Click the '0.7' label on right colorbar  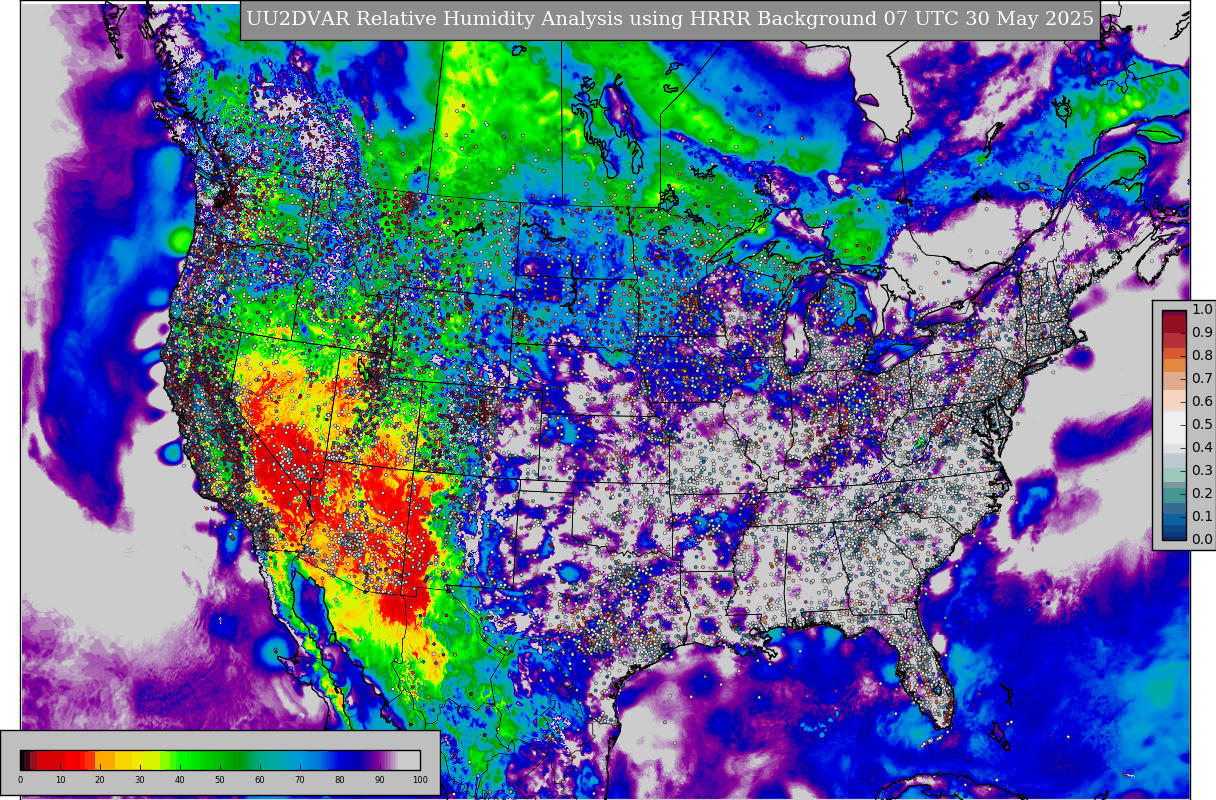[x=1201, y=378]
